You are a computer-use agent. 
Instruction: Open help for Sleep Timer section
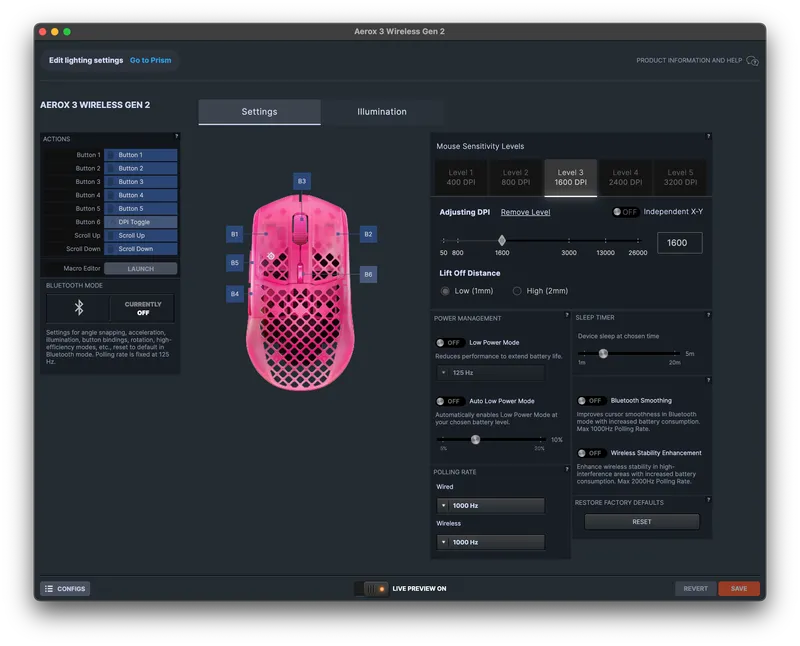coord(708,315)
